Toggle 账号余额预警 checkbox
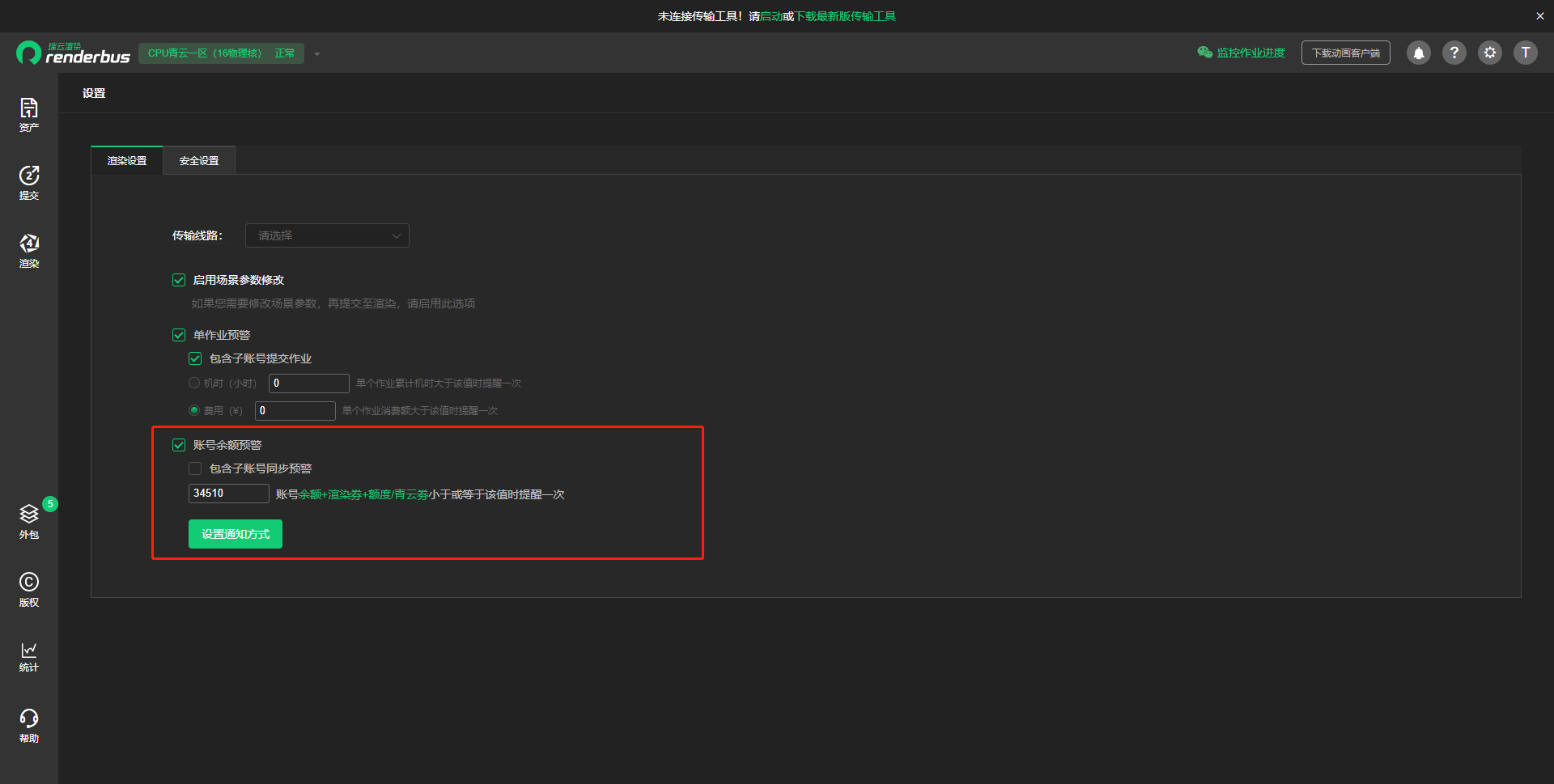 [x=179, y=445]
